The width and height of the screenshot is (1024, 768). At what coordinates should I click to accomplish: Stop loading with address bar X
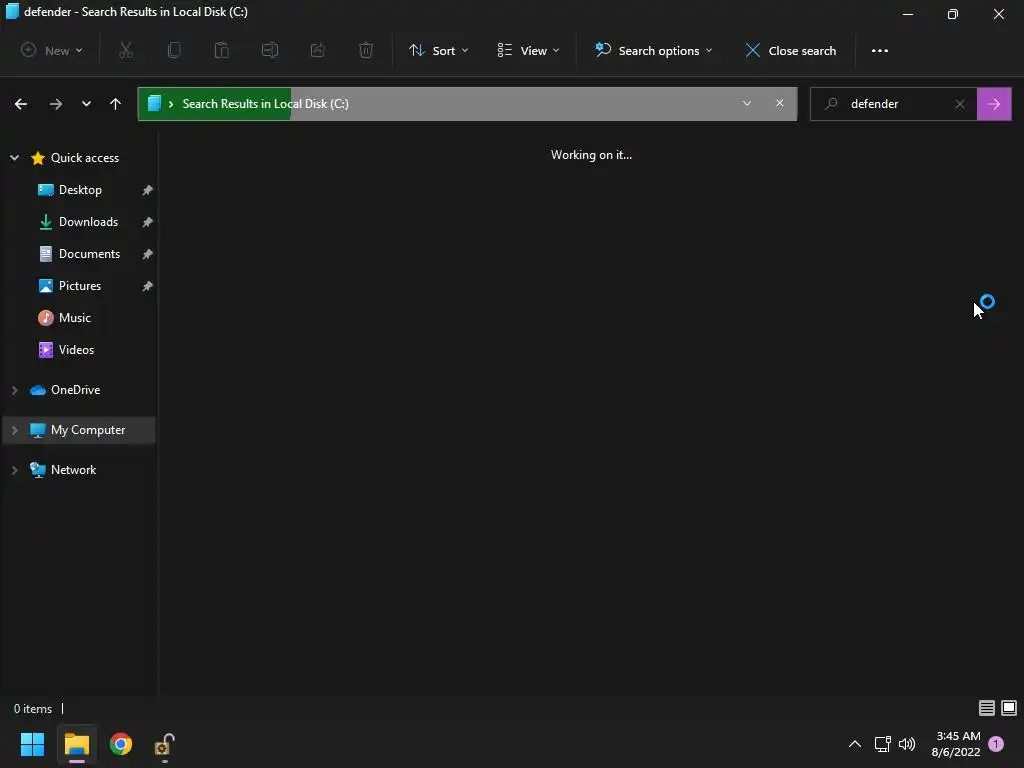pyautogui.click(x=780, y=103)
